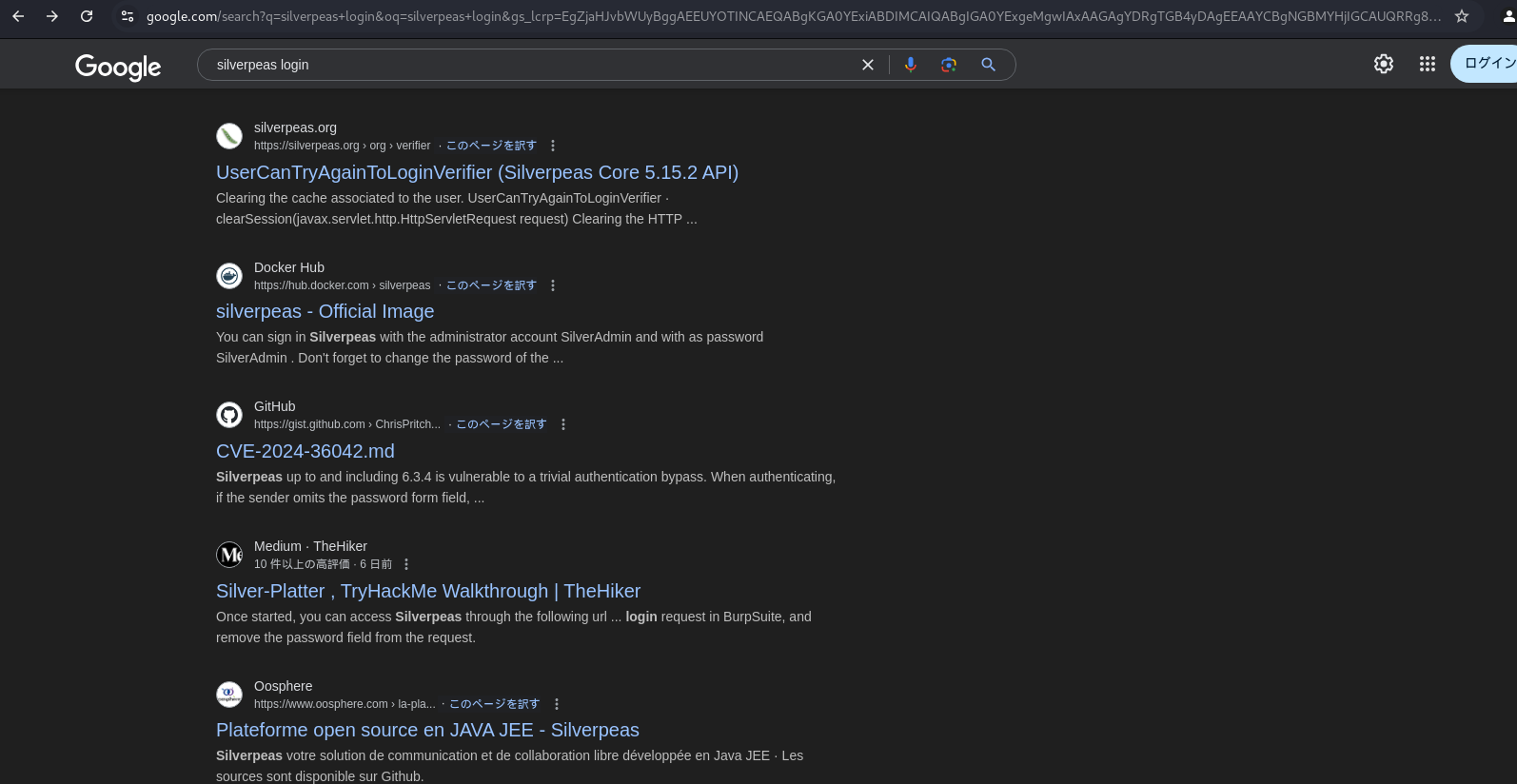
Task: Click the GitHub site name
Action: [274, 406]
